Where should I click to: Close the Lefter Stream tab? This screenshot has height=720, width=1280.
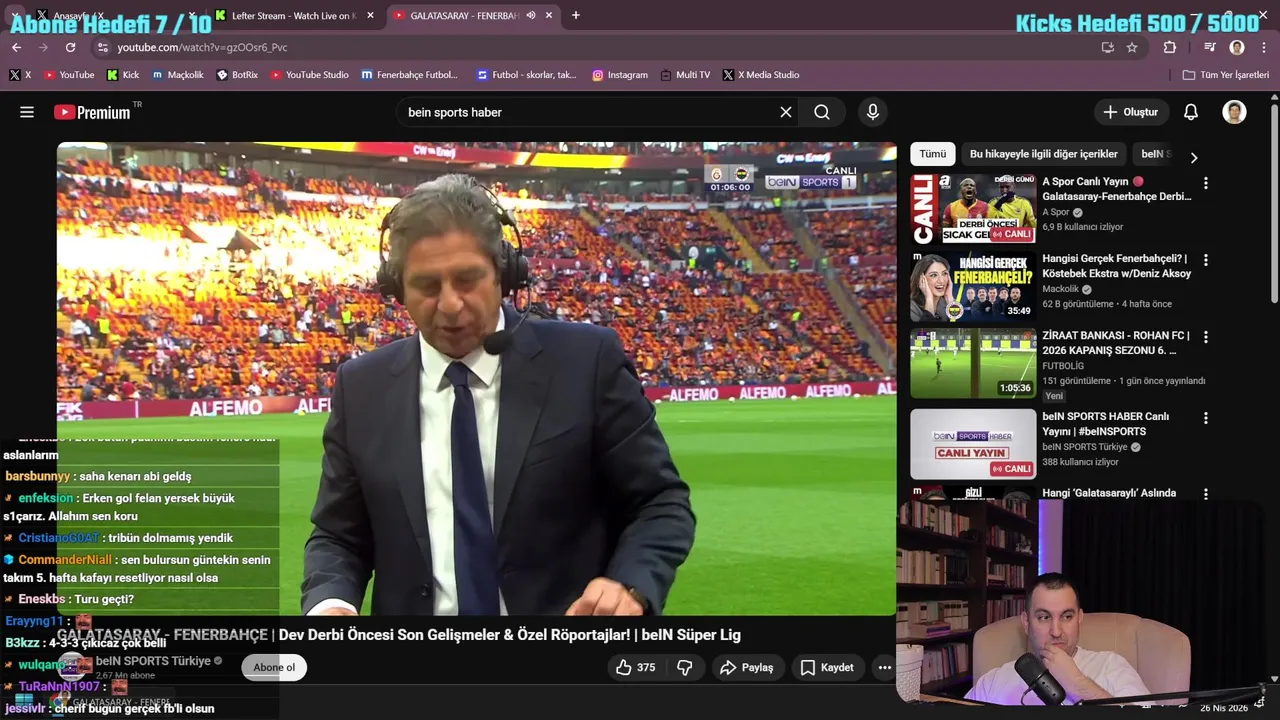370,15
